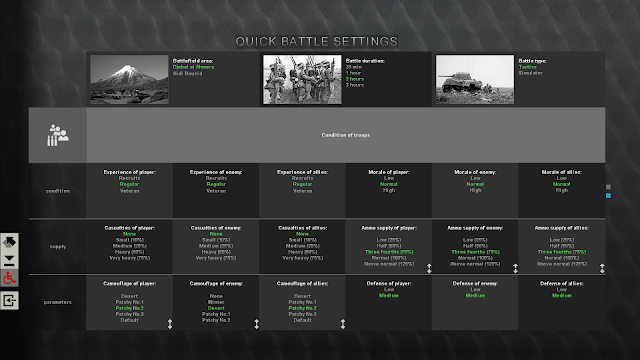Click the blue square indicator at right
Viewport: 640px width, 360px height.
click(608, 196)
